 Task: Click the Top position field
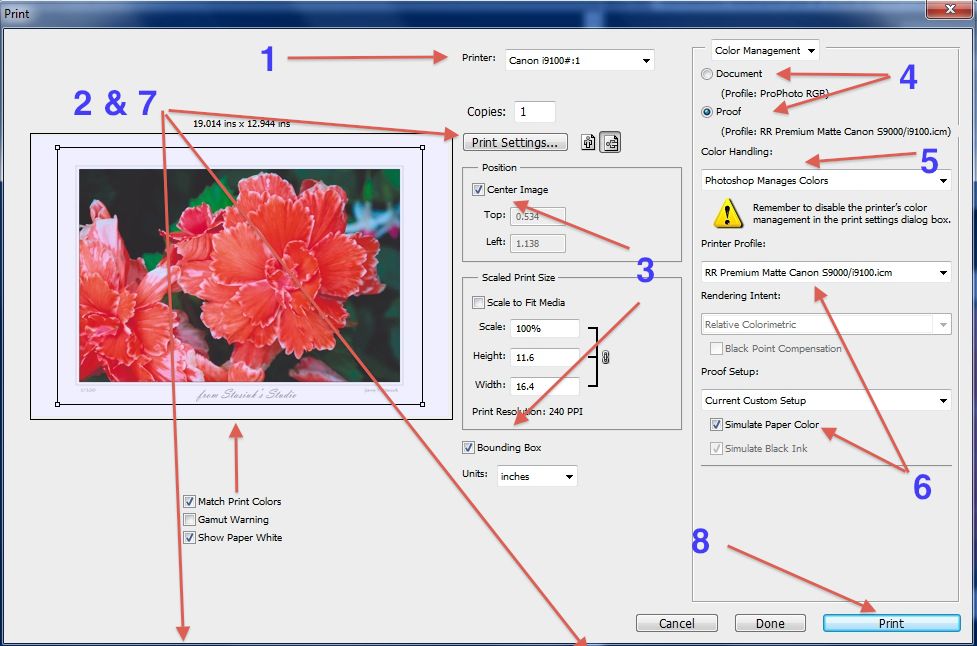click(x=538, y=216)
